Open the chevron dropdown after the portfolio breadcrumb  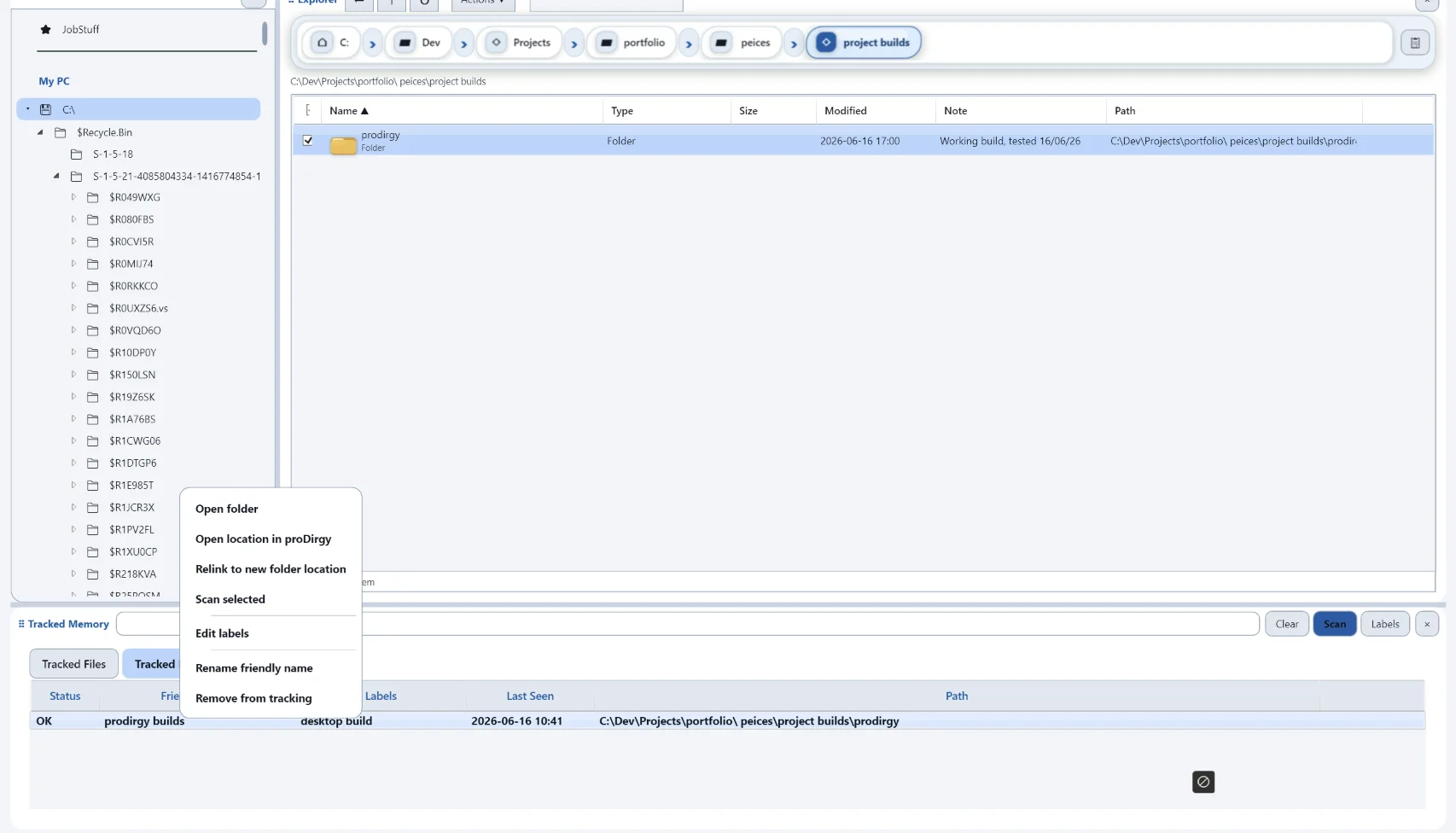[x=689, y=44]
